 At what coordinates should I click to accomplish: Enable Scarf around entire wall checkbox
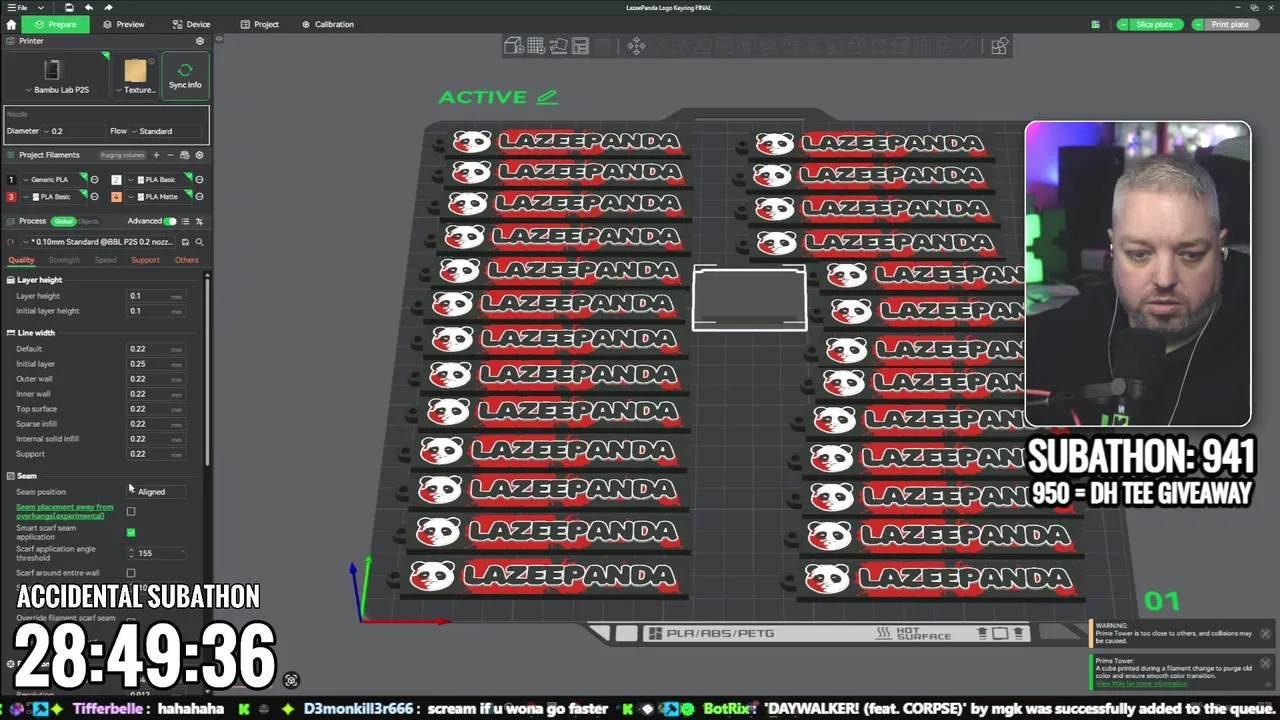tap(131, 573)
